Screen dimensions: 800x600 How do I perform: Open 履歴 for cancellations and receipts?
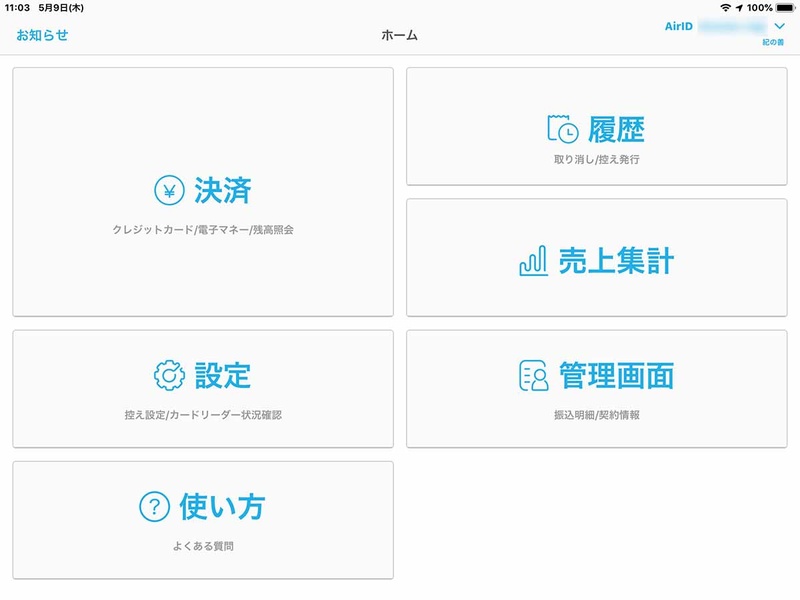[598, 125]
